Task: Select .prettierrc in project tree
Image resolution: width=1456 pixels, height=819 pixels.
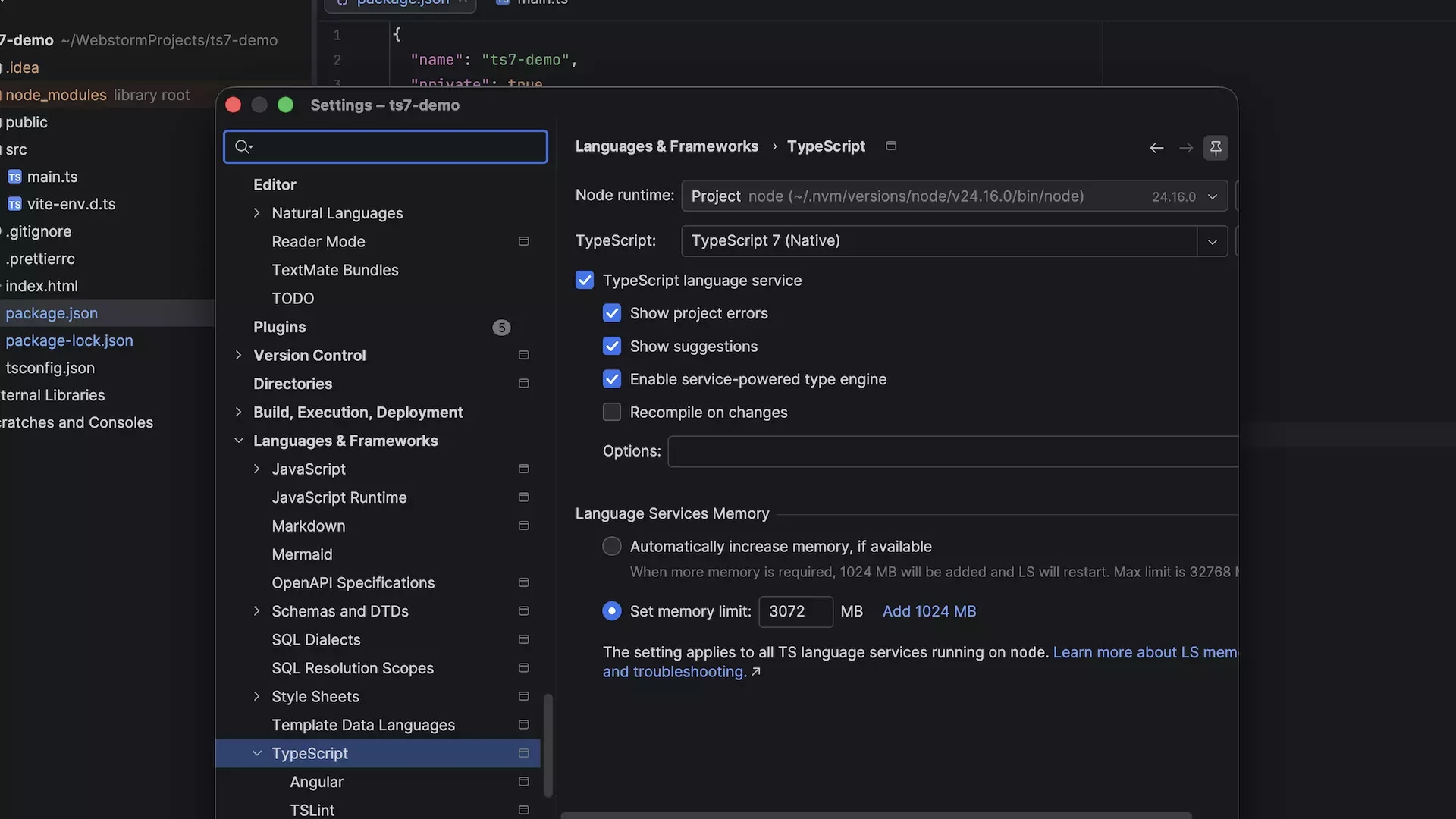Action: coord(40,259)
